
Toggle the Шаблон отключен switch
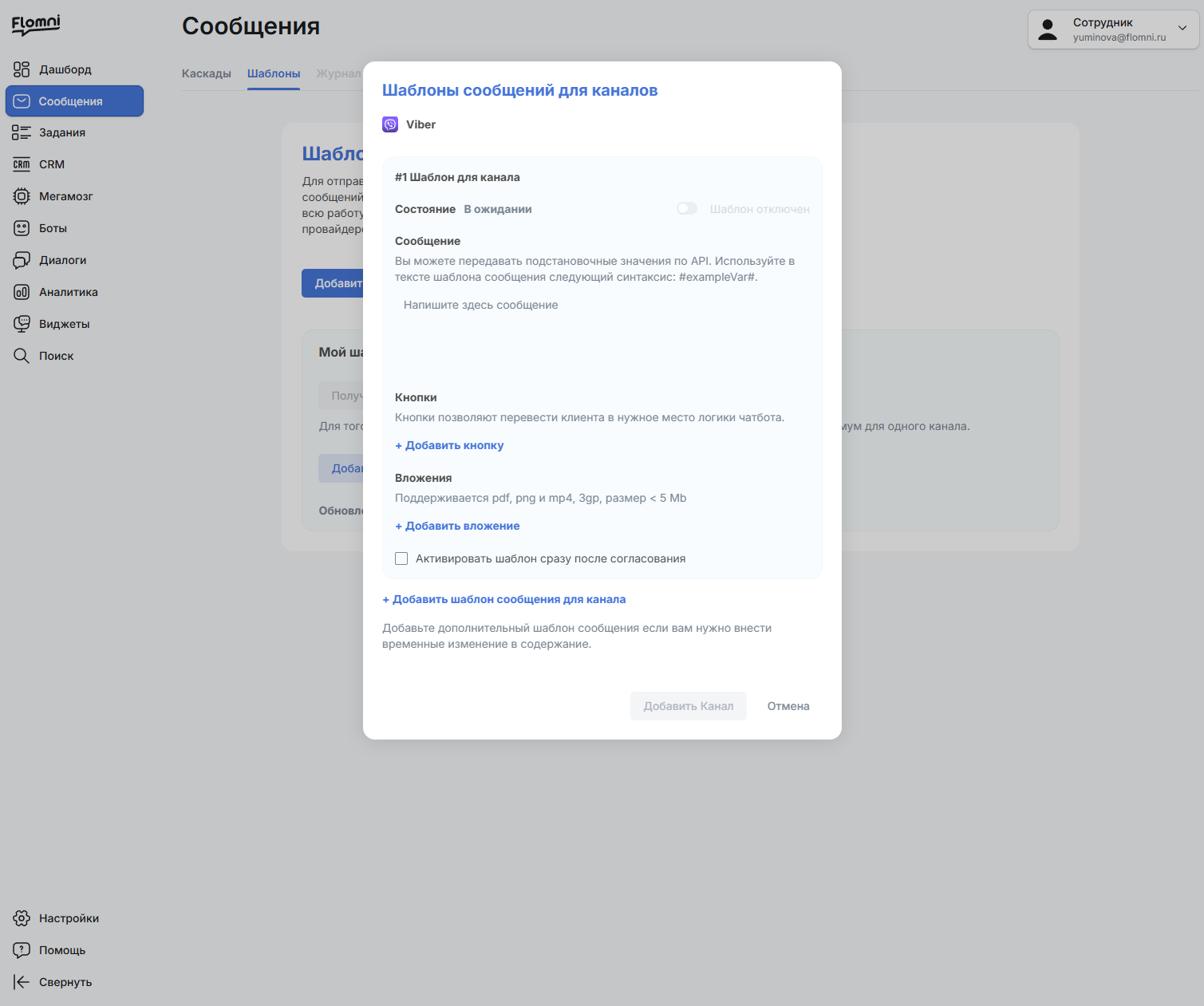(x=687, y=208)
